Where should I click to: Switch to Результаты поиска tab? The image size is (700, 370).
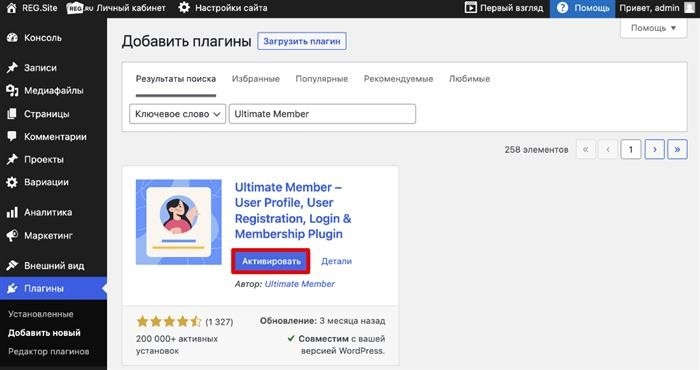point(176,79)
